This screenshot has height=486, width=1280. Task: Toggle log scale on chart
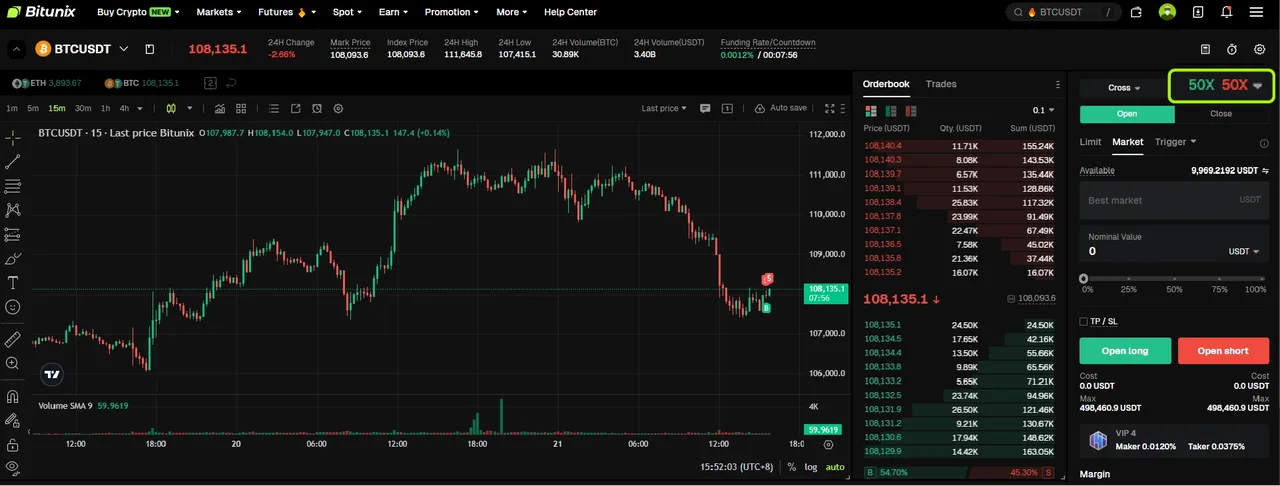coord(811,467)
